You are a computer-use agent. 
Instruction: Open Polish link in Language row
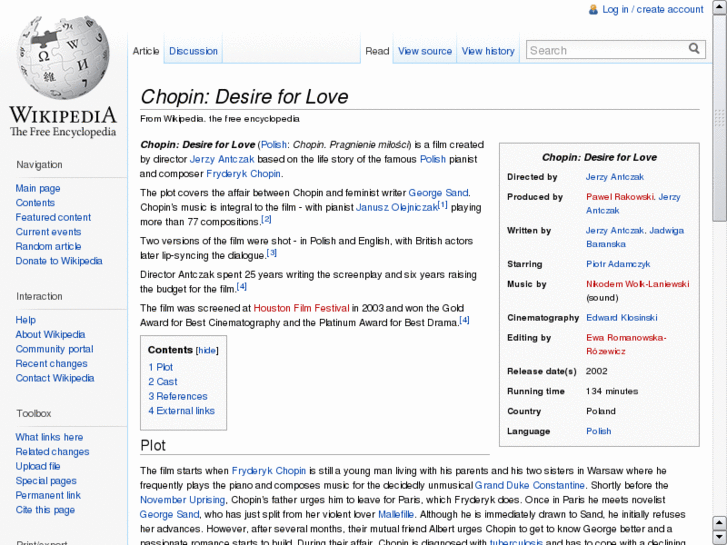coord(599,431)
